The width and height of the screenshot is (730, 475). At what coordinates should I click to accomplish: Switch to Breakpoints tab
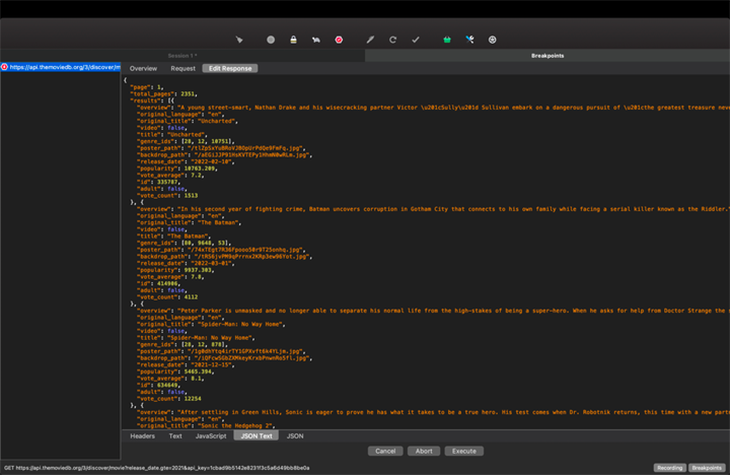[548, 55]
